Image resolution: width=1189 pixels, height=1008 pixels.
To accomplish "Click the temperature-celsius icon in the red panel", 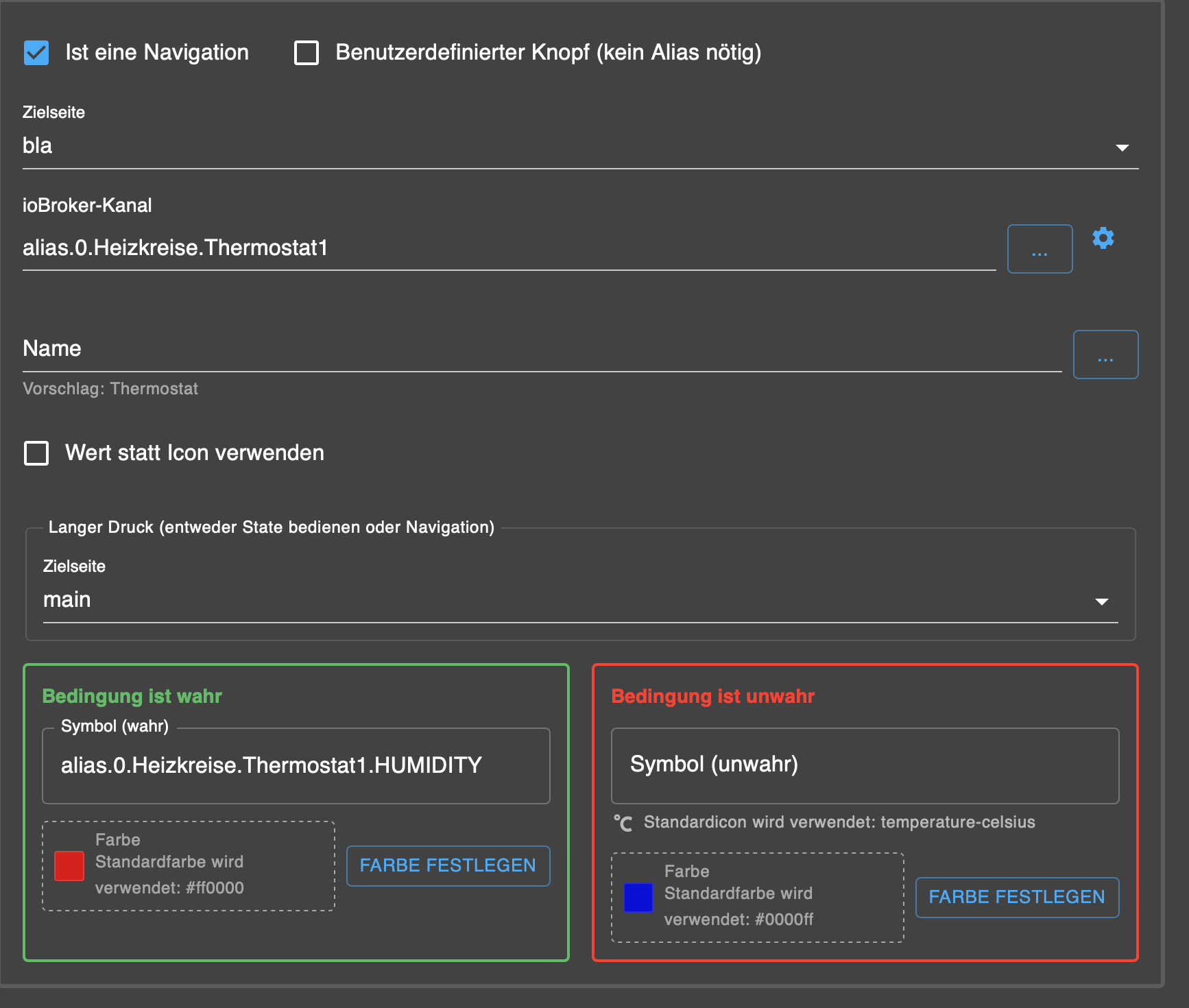I will 623,821.
